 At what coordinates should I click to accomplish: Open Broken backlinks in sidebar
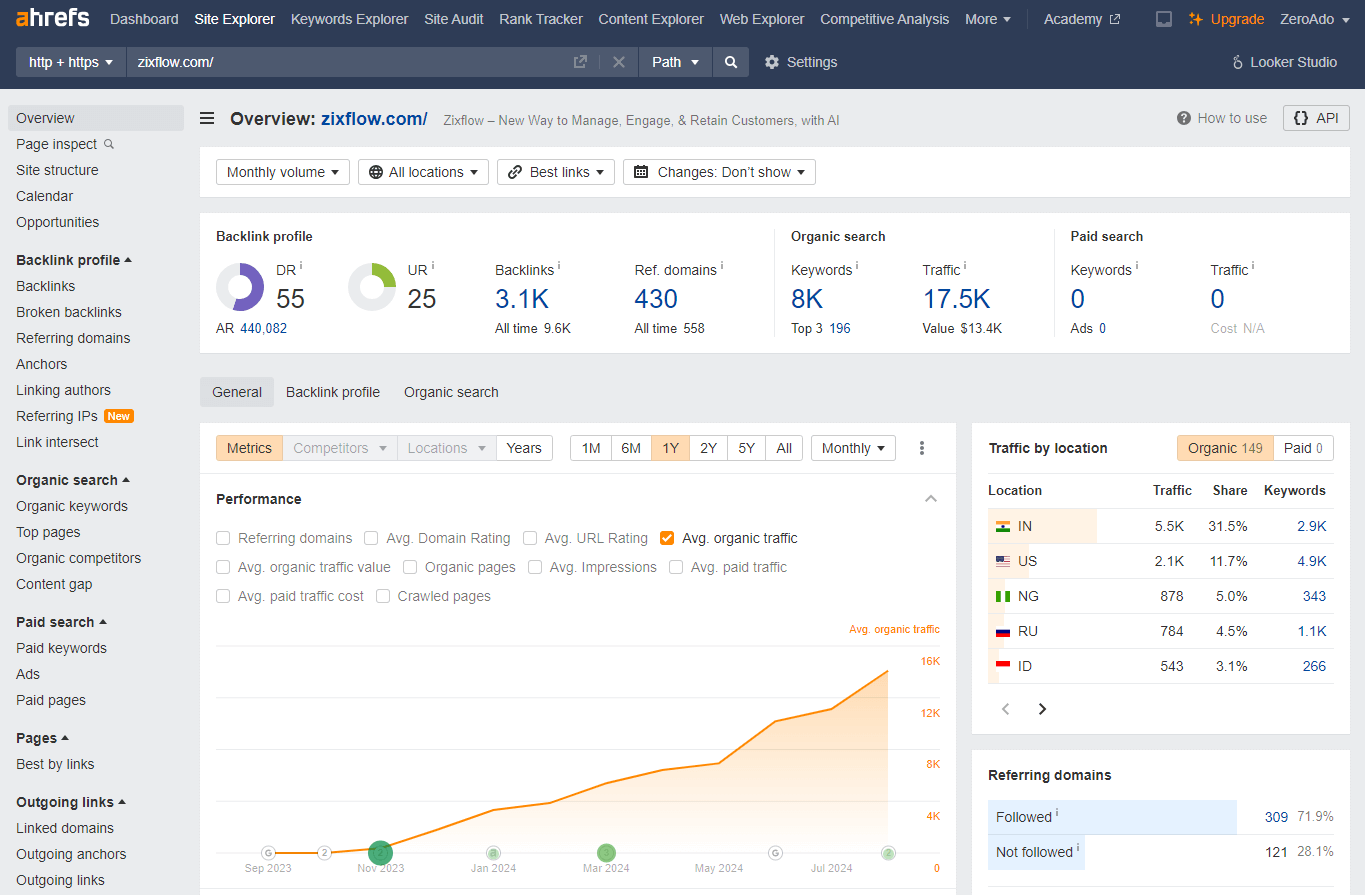(69, 312)
